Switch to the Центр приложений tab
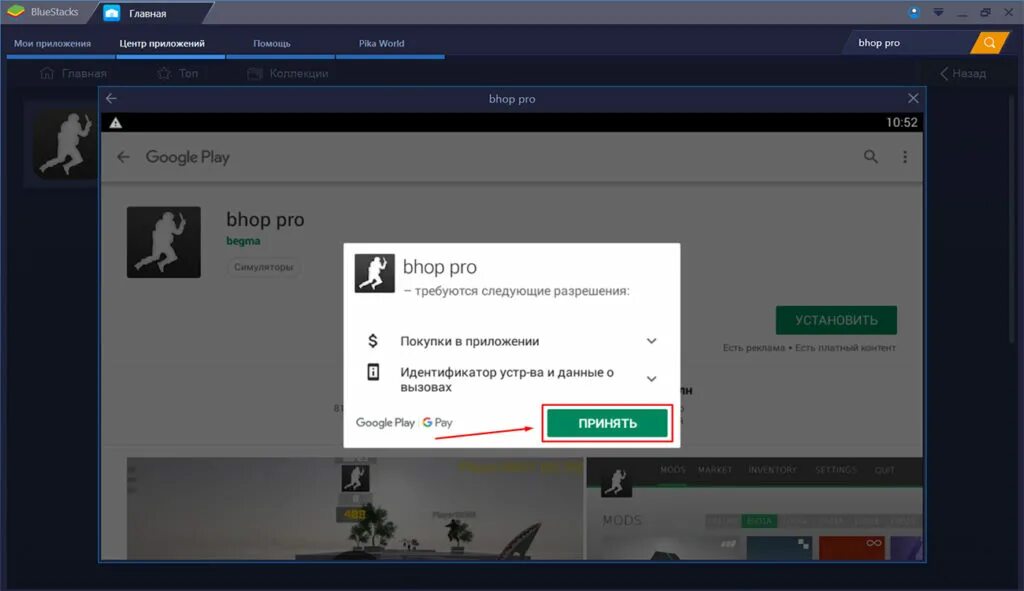 click(162, 44)
